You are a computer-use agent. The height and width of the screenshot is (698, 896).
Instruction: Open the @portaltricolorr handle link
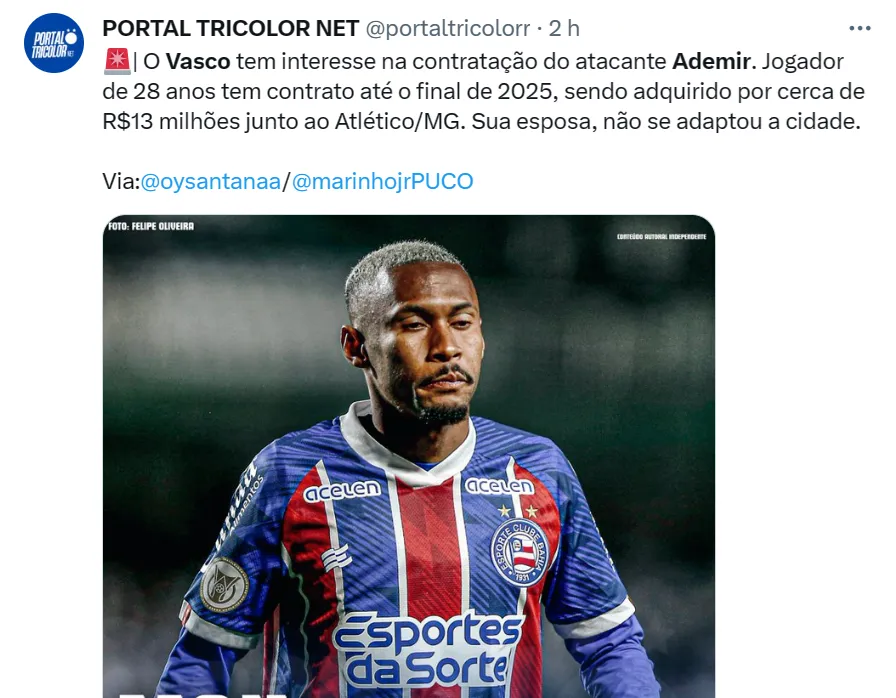click(447, 28)
